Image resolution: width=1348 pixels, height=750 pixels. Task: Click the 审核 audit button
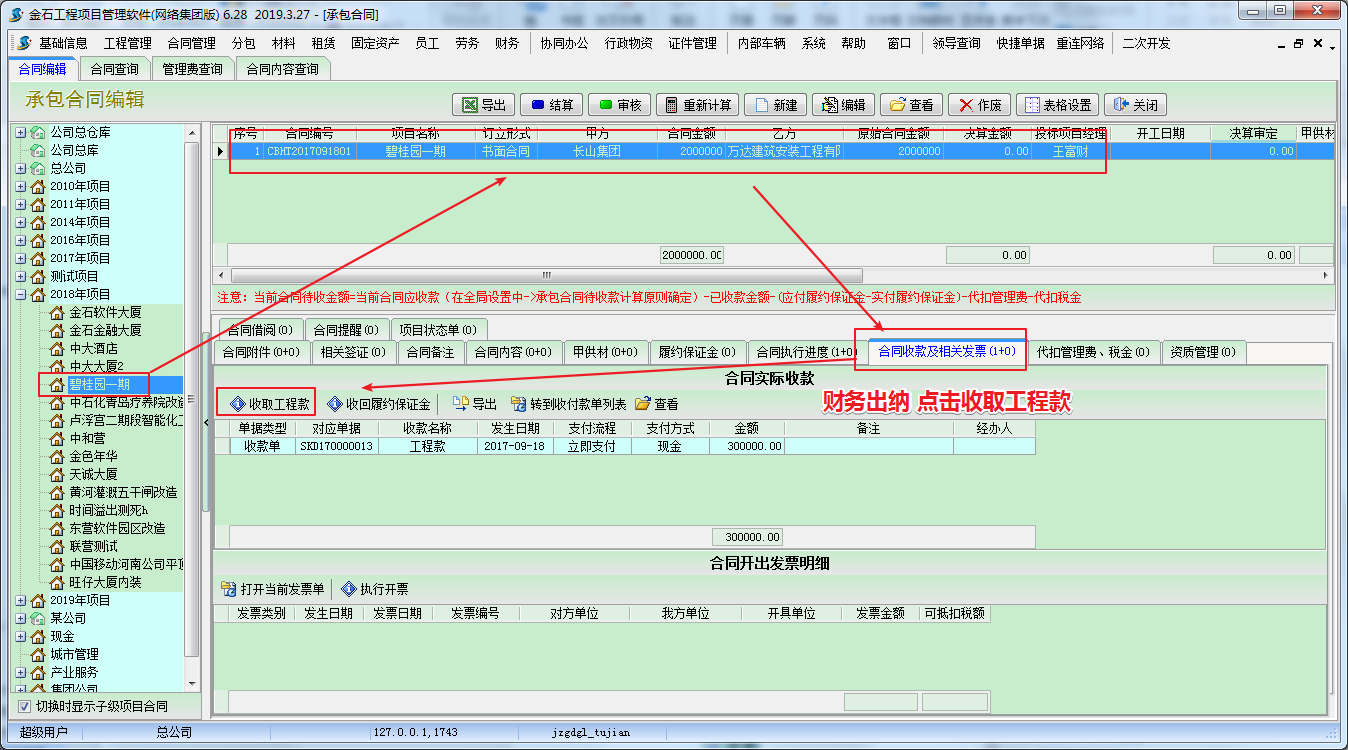tap(619, 105)
